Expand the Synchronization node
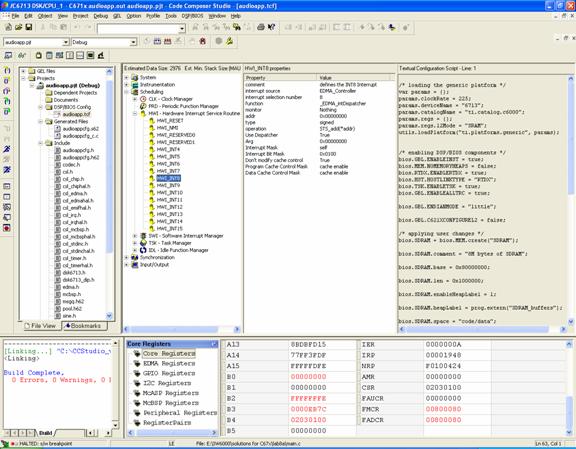Screen dimensions: 576x449 click(126, 258)
